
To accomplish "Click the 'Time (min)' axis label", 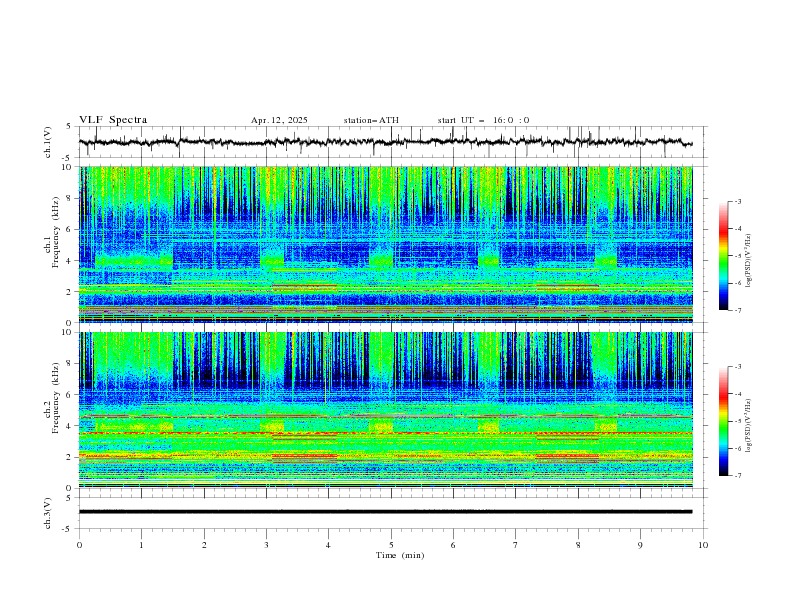I will [400, 555].
